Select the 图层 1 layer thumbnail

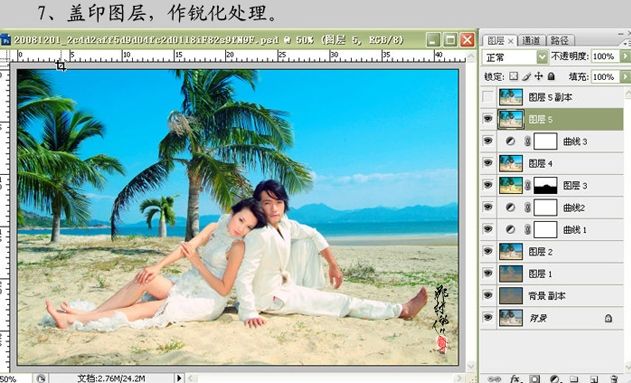point(511,274)
